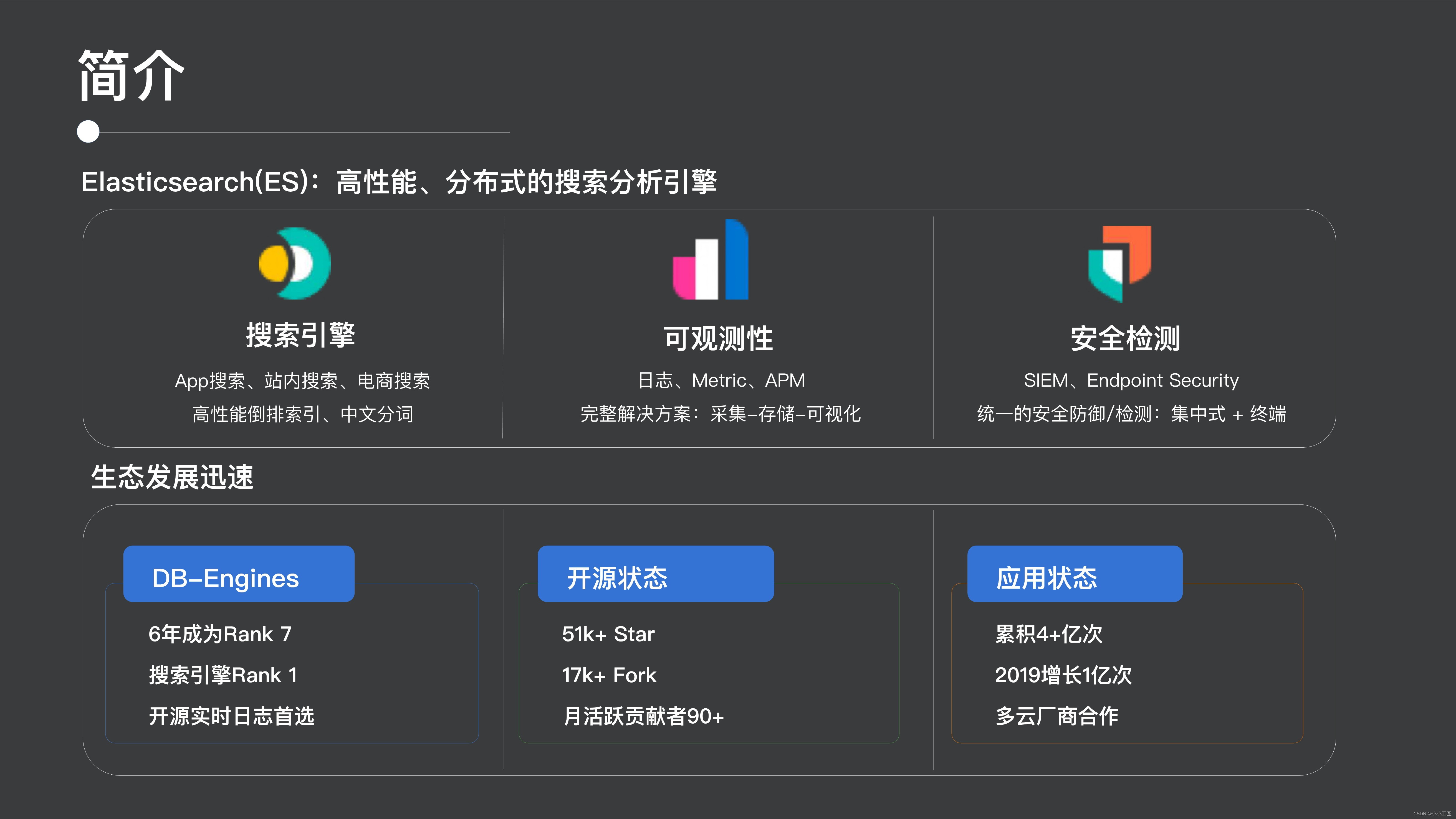This screenshot has width=1456, height=819.
Task: Click the Elasticsearch(ES) subtitle line
Action: (399, 182)
